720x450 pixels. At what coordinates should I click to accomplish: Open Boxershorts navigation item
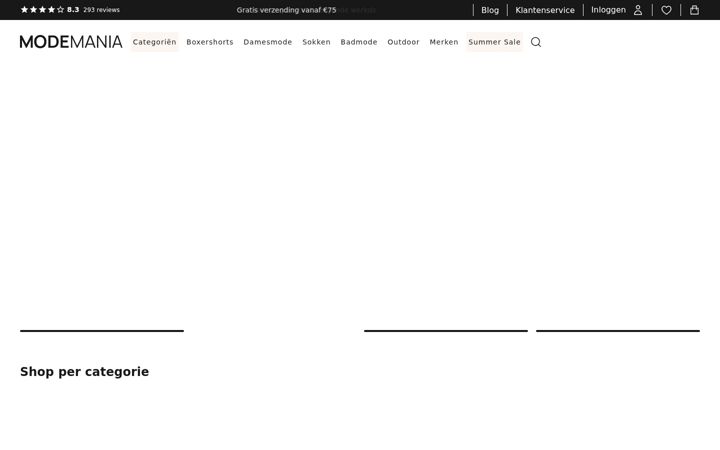[x=210, y=42]
